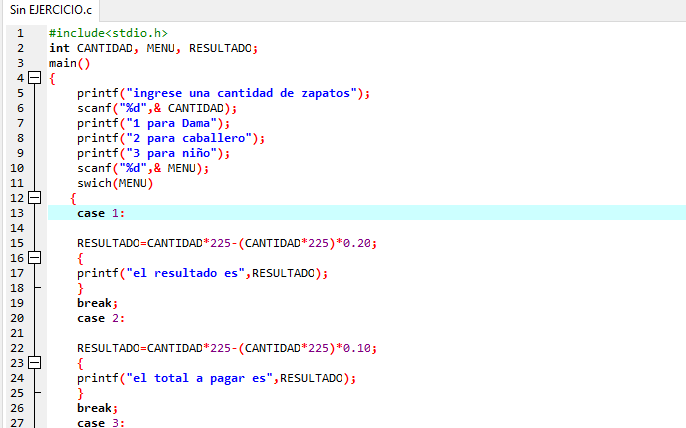This screenshot has height=428, width=686.
Task: Click line number 14 in gutter
Action: (17, 228)
